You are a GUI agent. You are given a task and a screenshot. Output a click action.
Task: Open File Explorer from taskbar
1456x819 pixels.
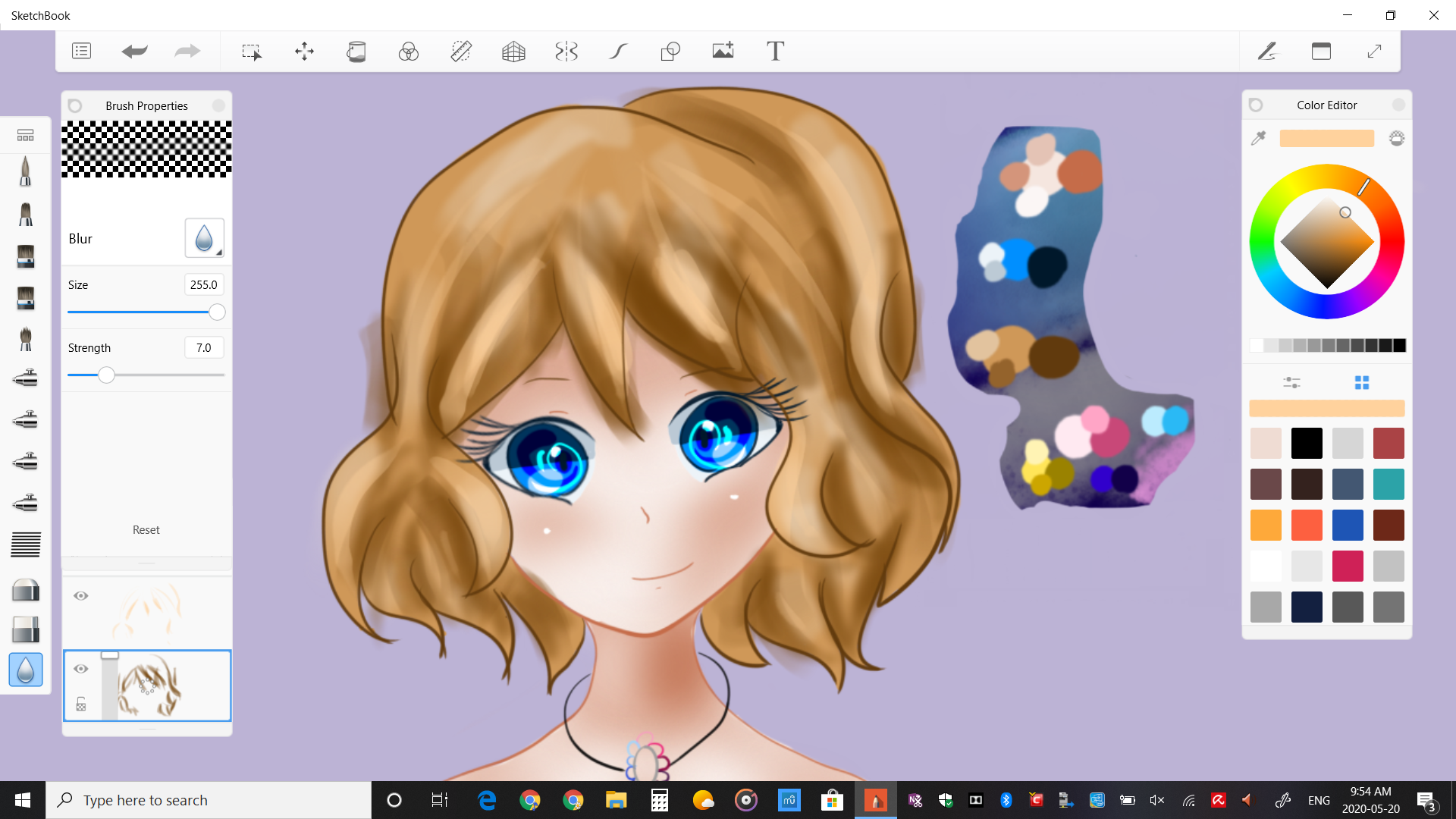tap(616, 800)
